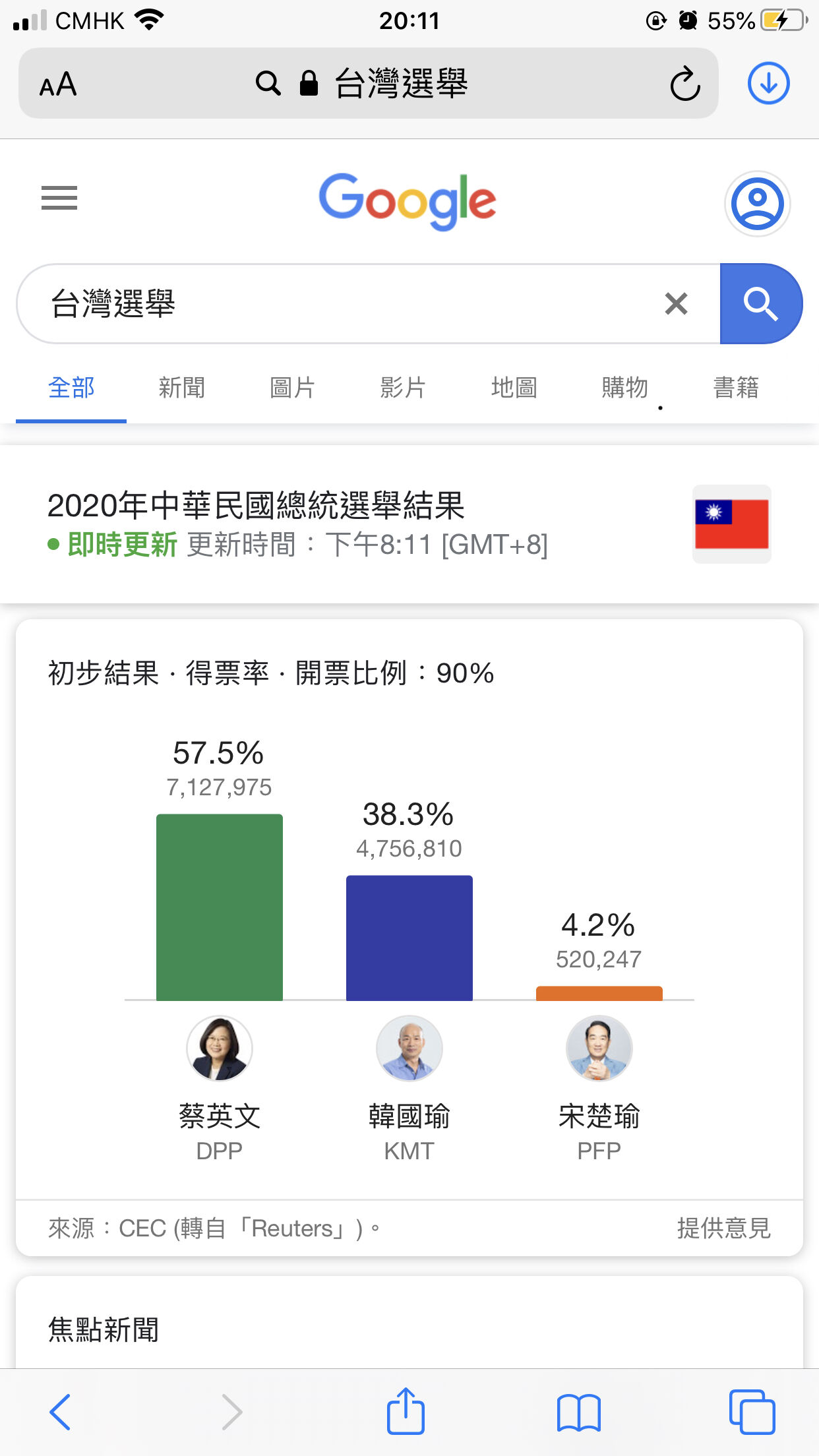Clear search text with X icon
The width and height of the screenshot is (819, 1456).
coord(676,304)
